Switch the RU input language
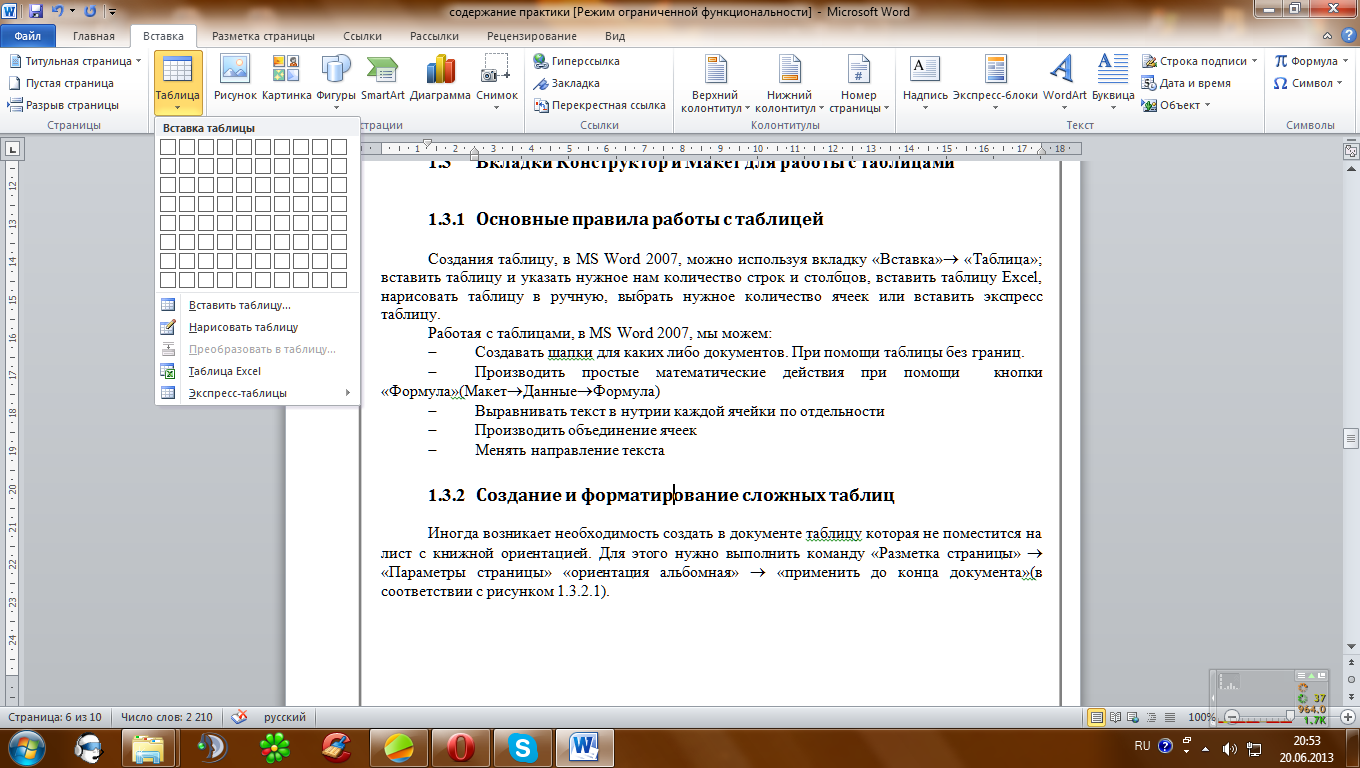 tap(1142, 746)
